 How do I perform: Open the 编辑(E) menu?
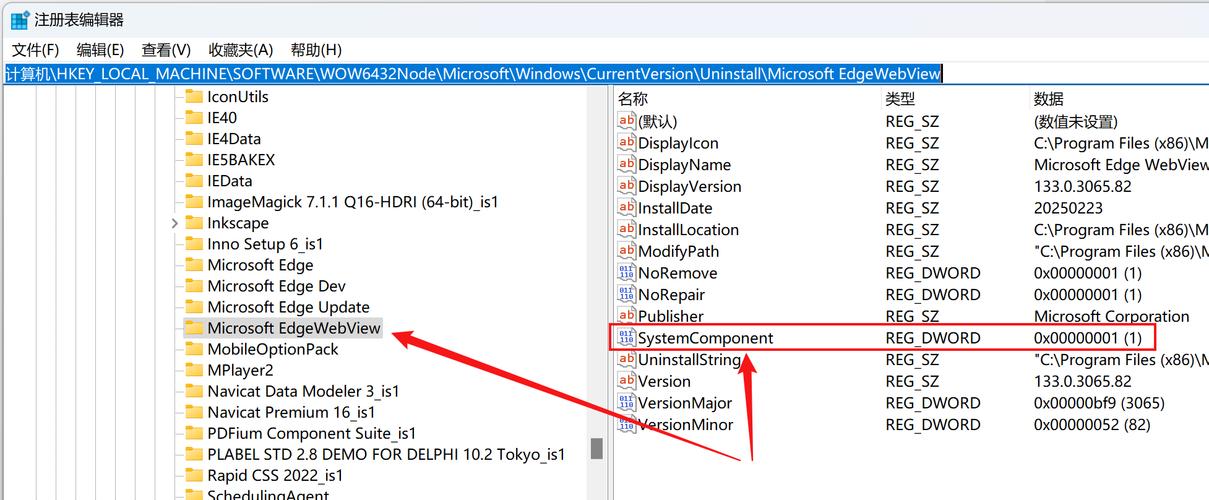(100, 49)
